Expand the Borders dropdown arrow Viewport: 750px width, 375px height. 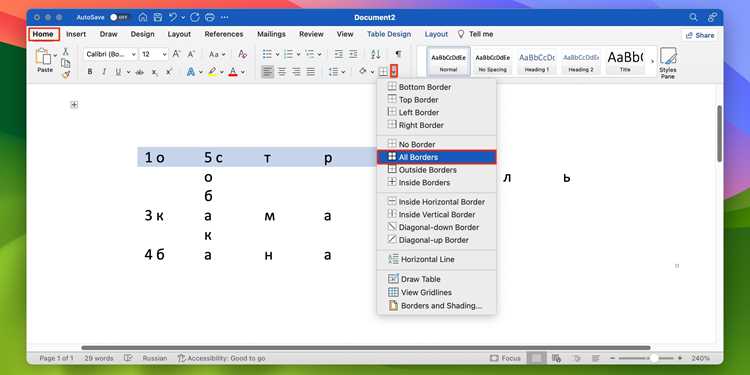click(394, 72)
